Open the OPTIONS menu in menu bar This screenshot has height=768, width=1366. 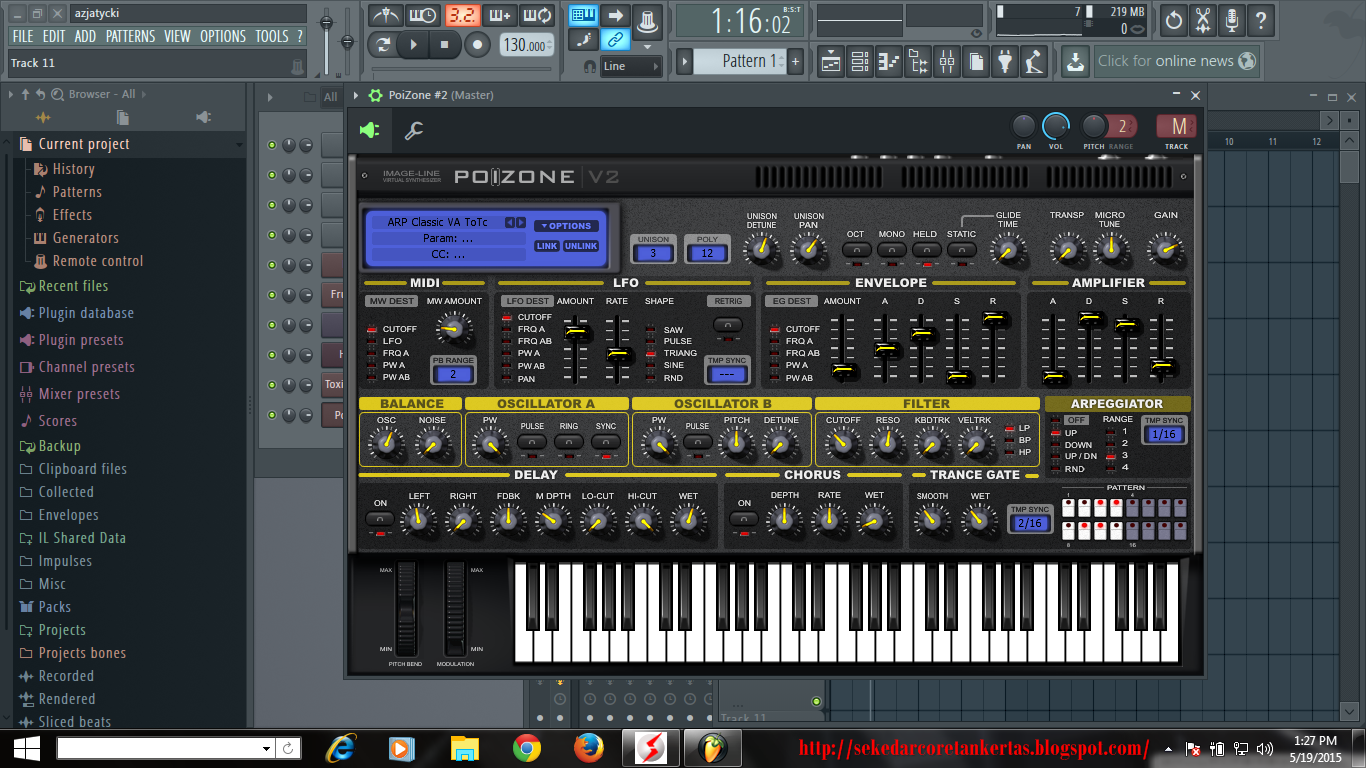(223, 36)
